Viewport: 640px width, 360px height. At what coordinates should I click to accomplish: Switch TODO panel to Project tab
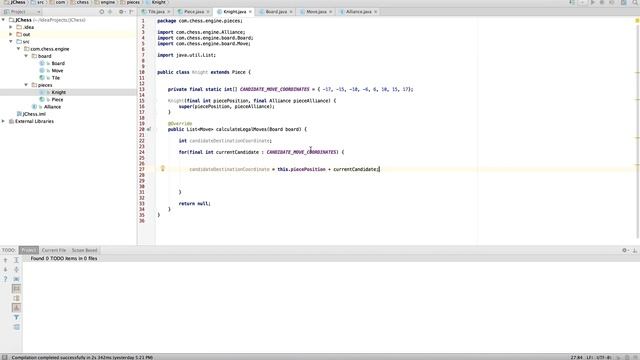29,250
